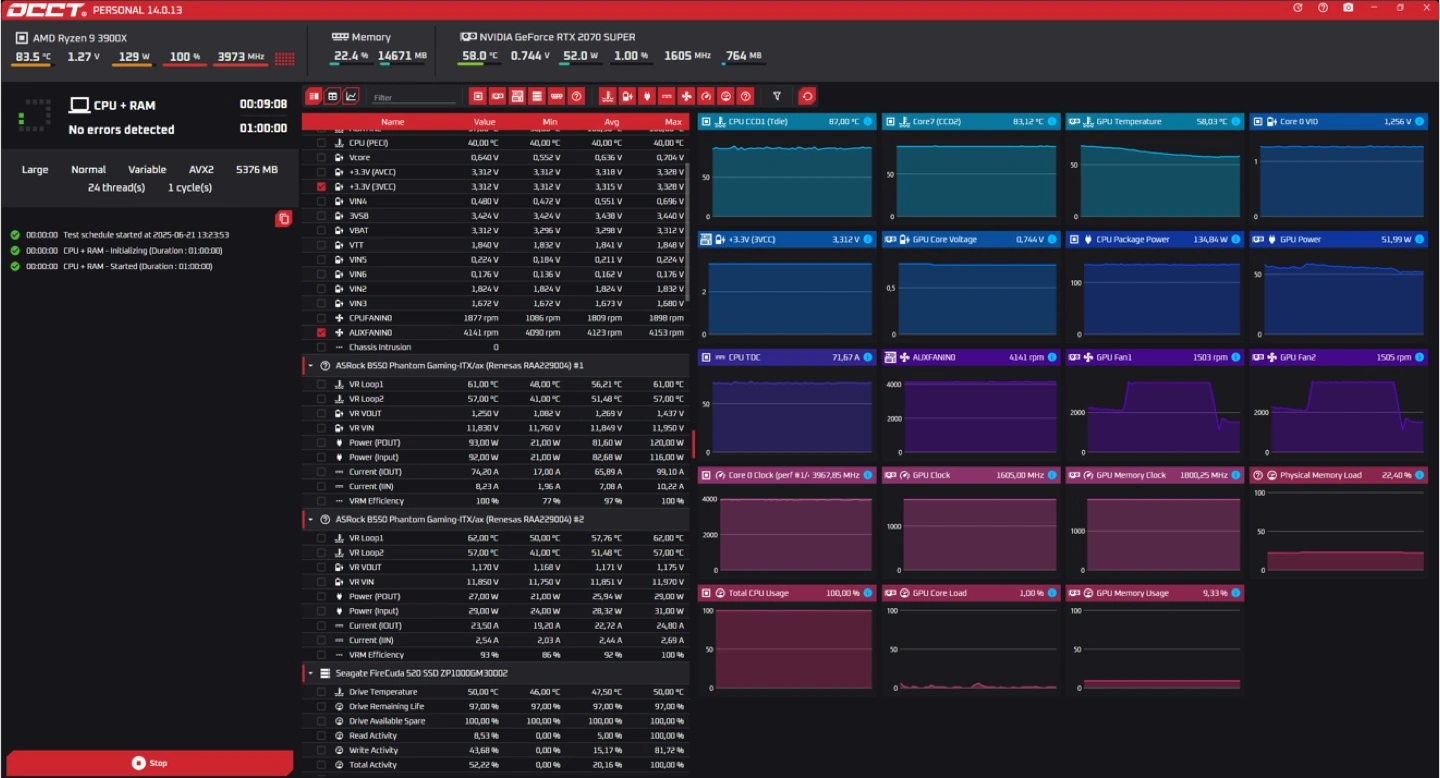This screenshot has width=1440, height=778.
Task: Check the Vcore sensor checkbox
Action: pos(321,158)
